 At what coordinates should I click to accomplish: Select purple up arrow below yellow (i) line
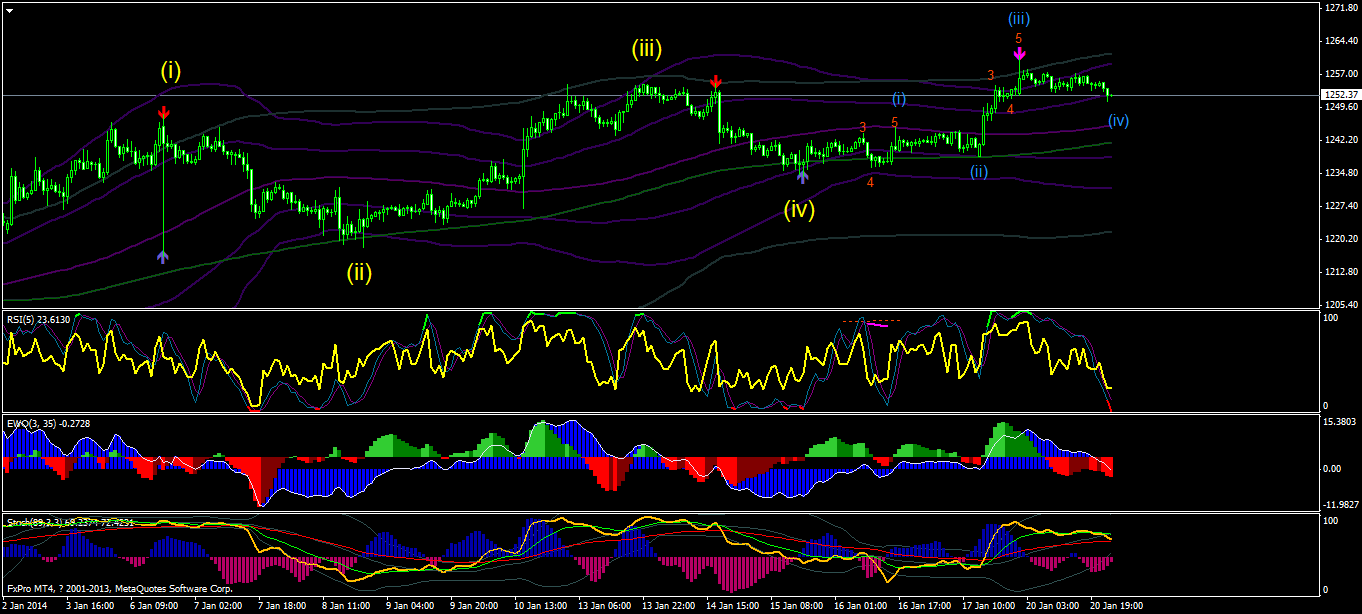tap(164, 256)
